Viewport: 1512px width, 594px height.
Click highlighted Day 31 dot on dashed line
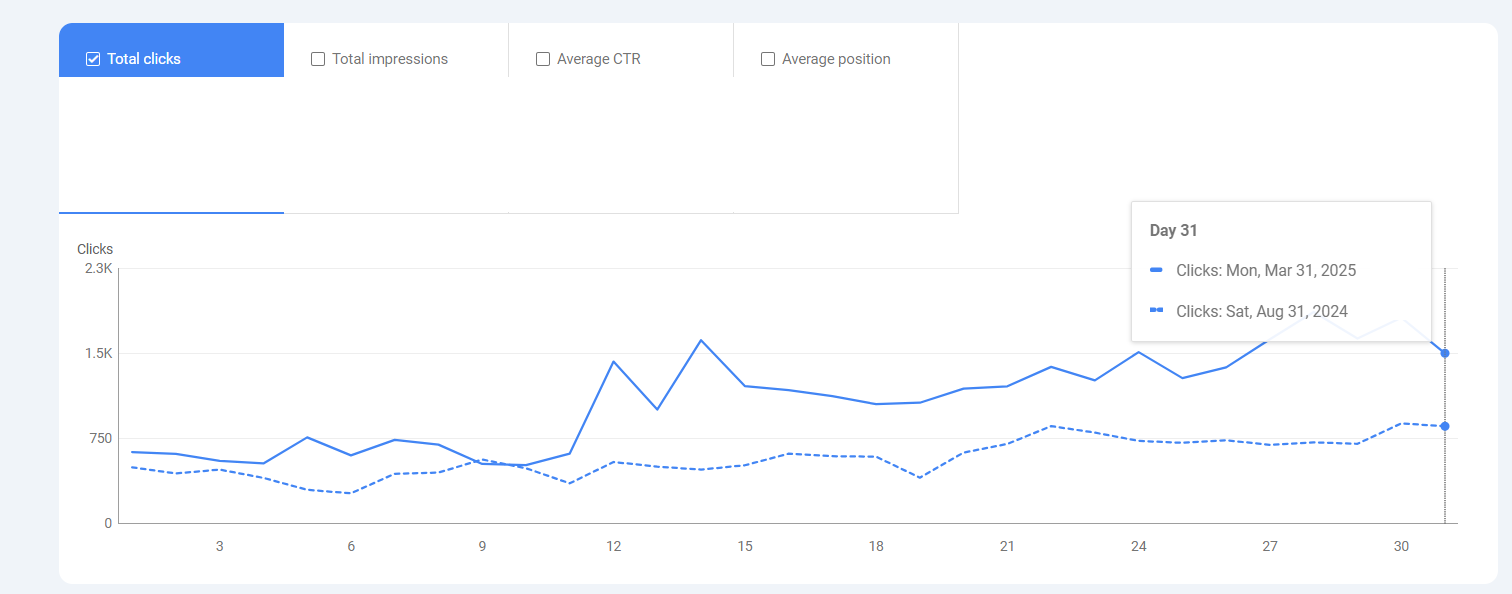pos(1445,426)
